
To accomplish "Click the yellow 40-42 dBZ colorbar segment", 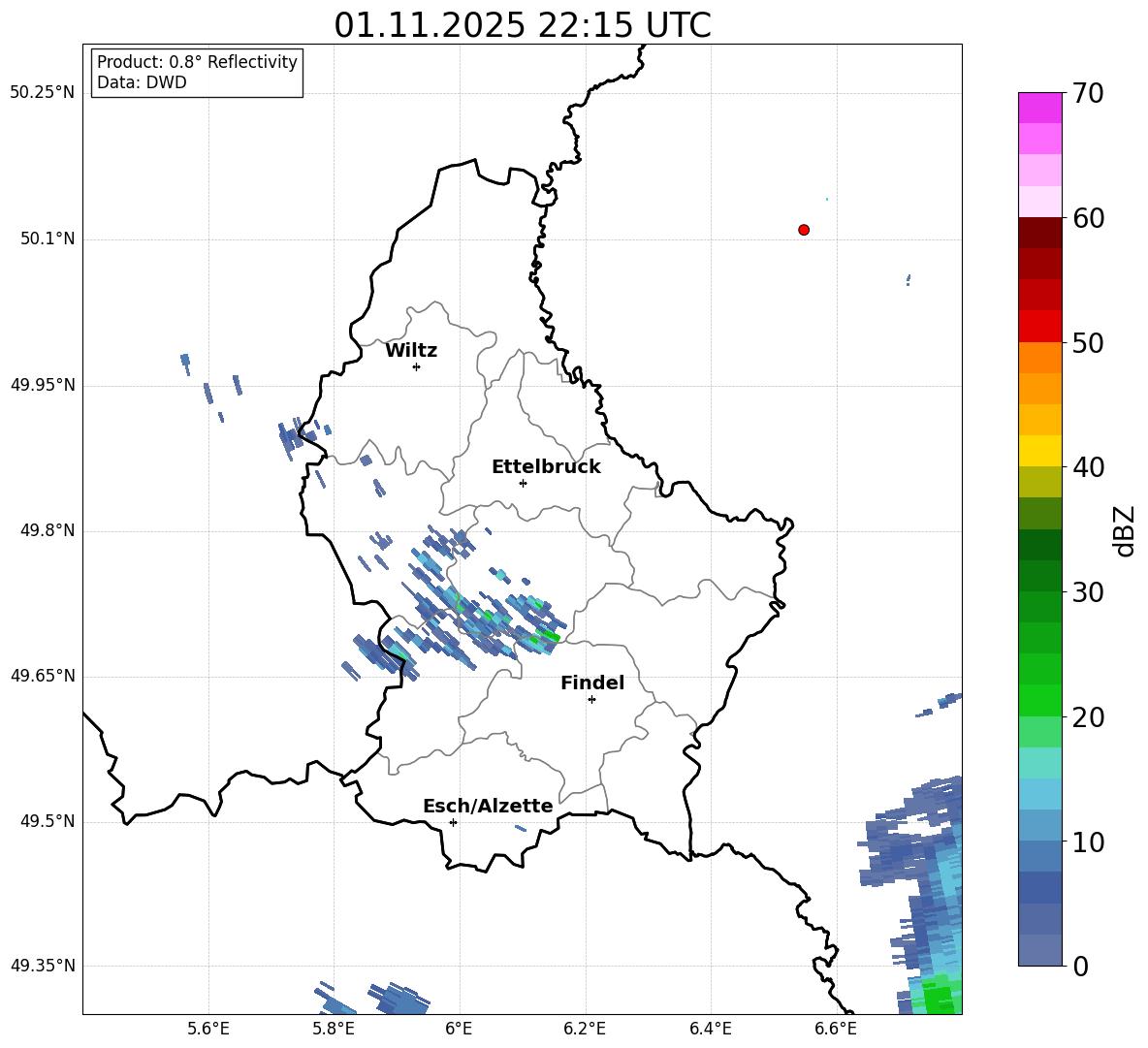I will (1039, 451).
